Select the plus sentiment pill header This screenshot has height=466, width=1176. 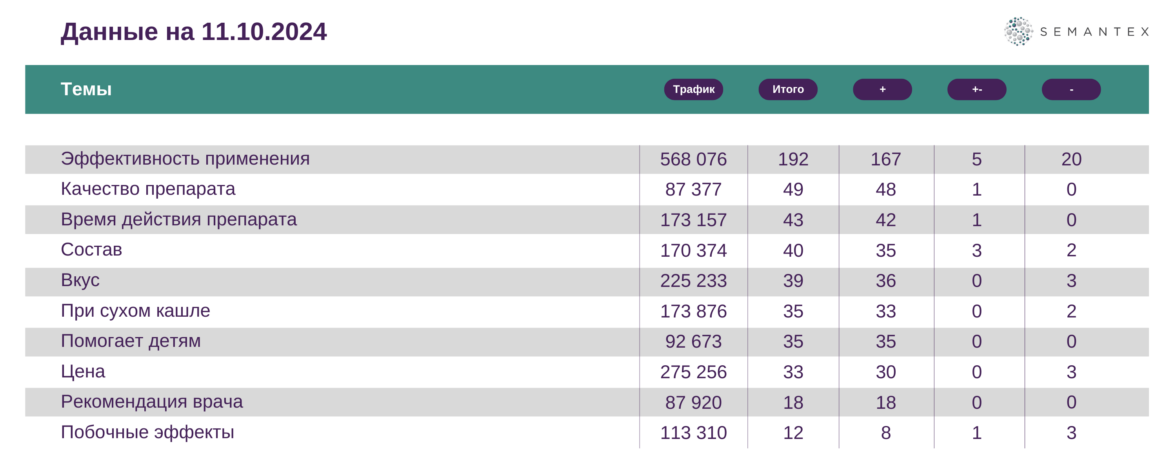[x=882, y=89]
